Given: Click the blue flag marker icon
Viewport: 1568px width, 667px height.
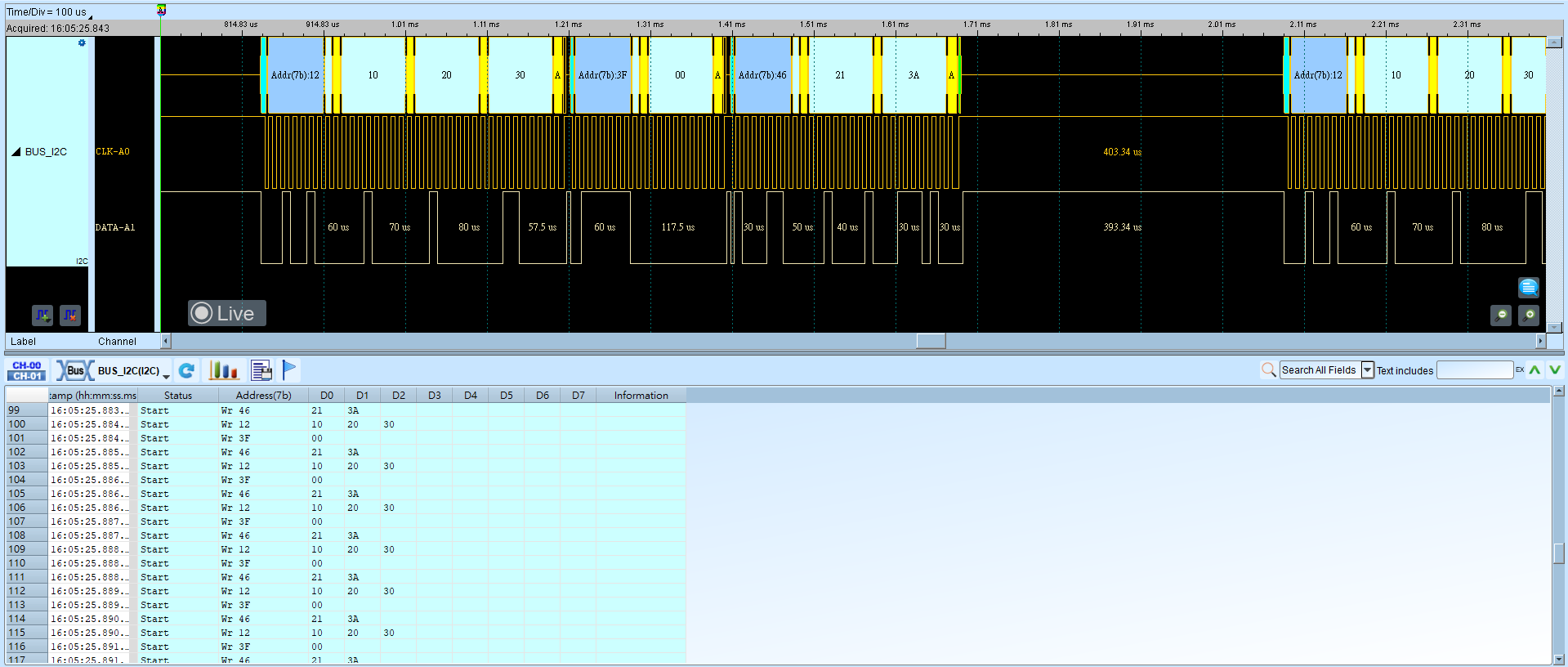Looking at the screenshot, I should pos(289,370).
